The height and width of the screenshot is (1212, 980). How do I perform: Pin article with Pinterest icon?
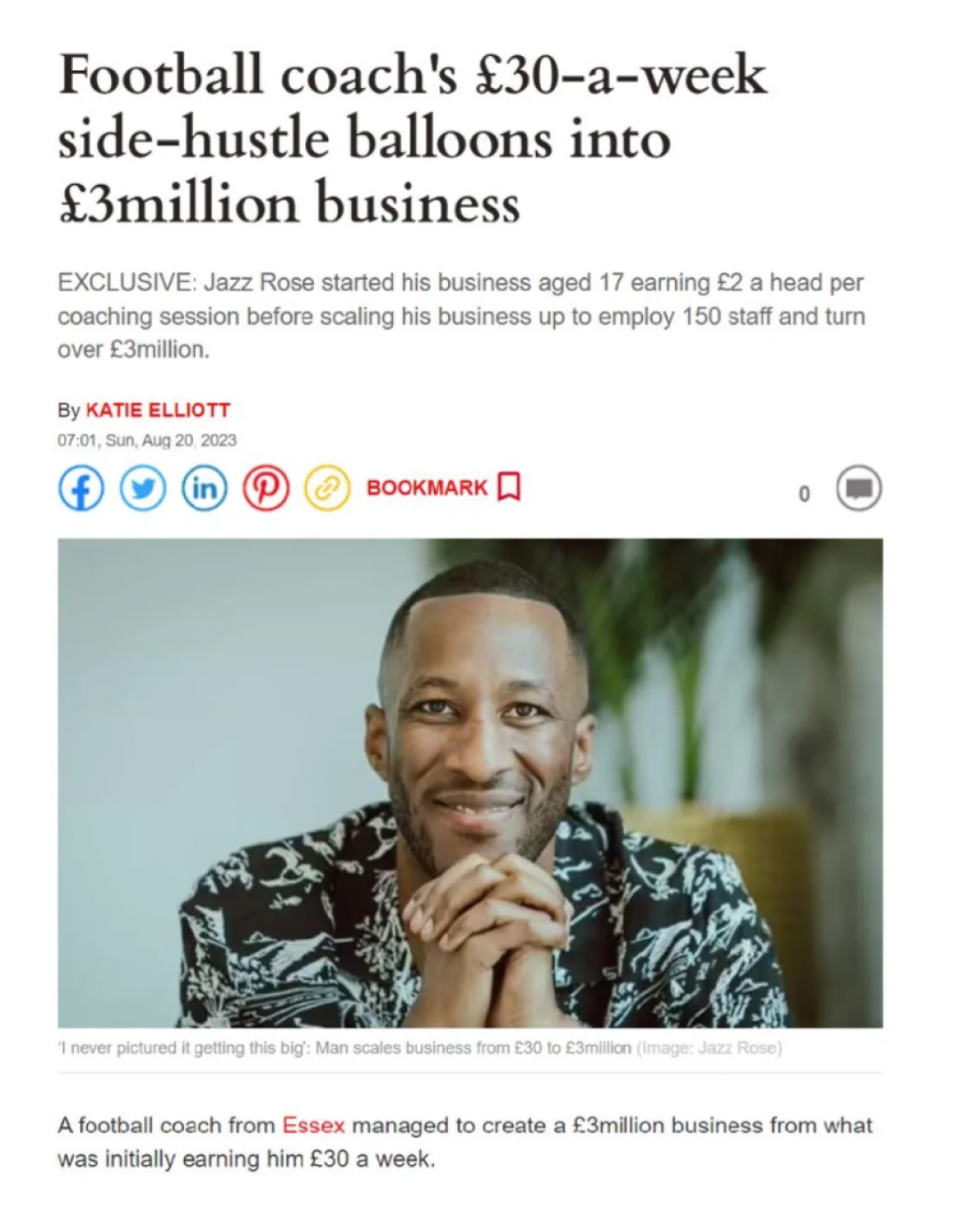pos(266,488)
